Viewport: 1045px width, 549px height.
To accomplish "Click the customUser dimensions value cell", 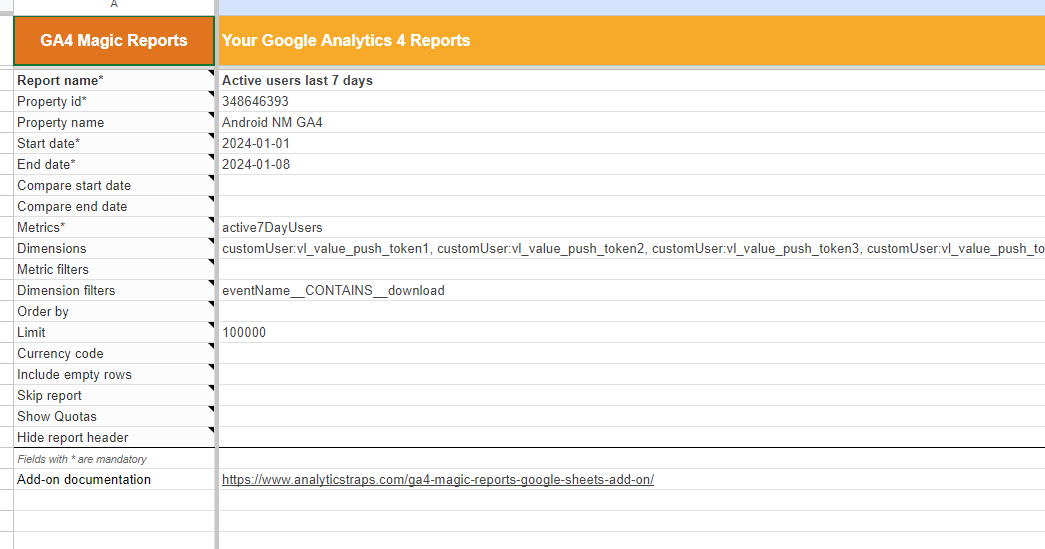I will point(632,249).
